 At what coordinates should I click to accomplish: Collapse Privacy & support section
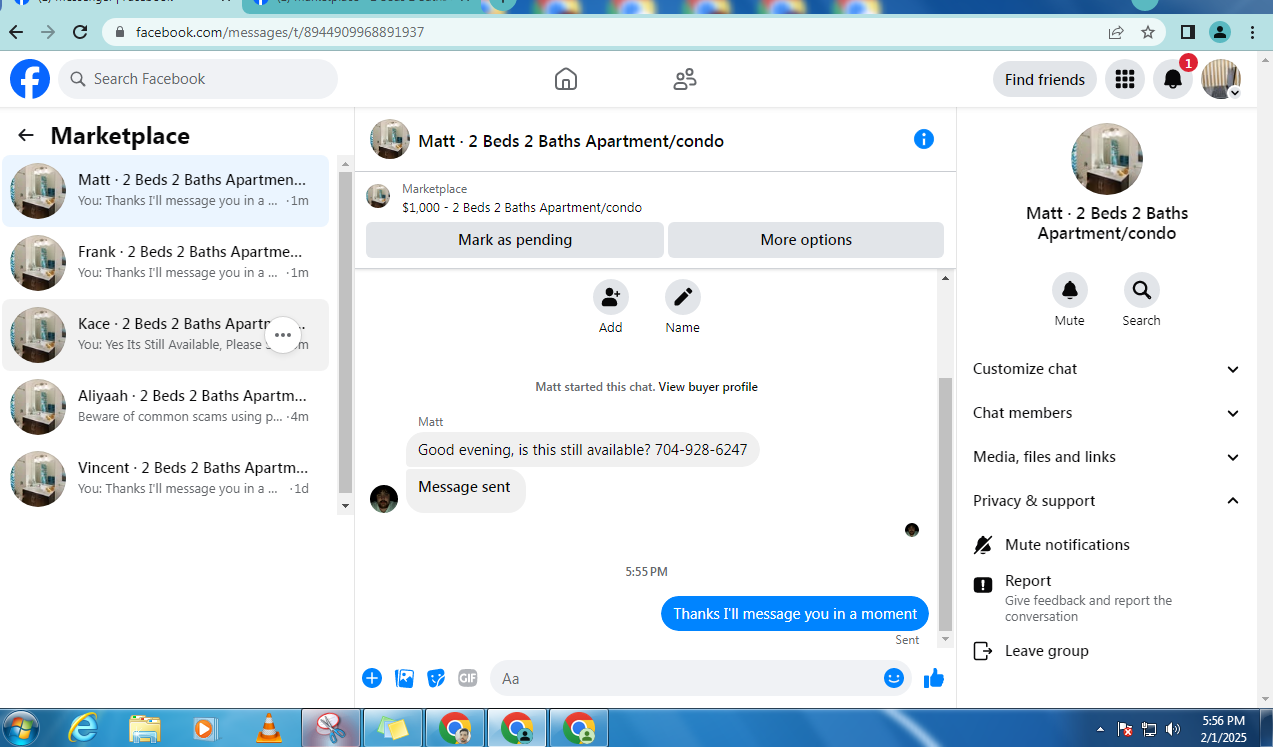click(1107, 501)
